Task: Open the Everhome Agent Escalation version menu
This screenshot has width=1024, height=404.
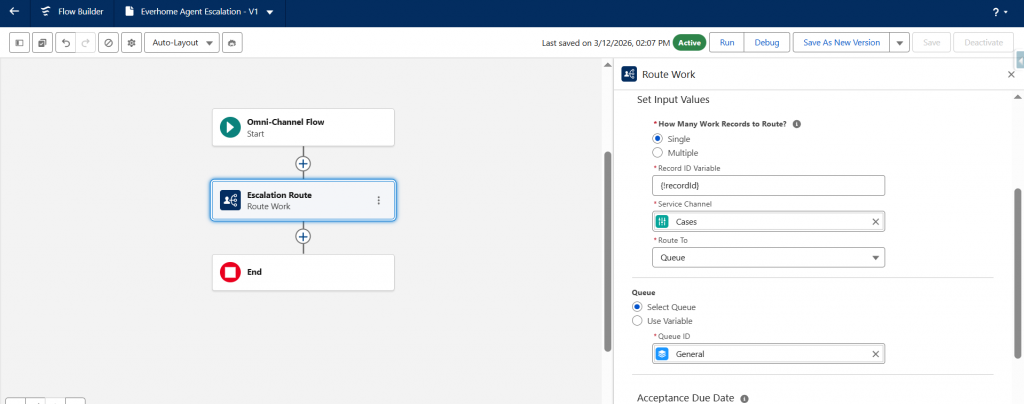Action: click(270, 12)
